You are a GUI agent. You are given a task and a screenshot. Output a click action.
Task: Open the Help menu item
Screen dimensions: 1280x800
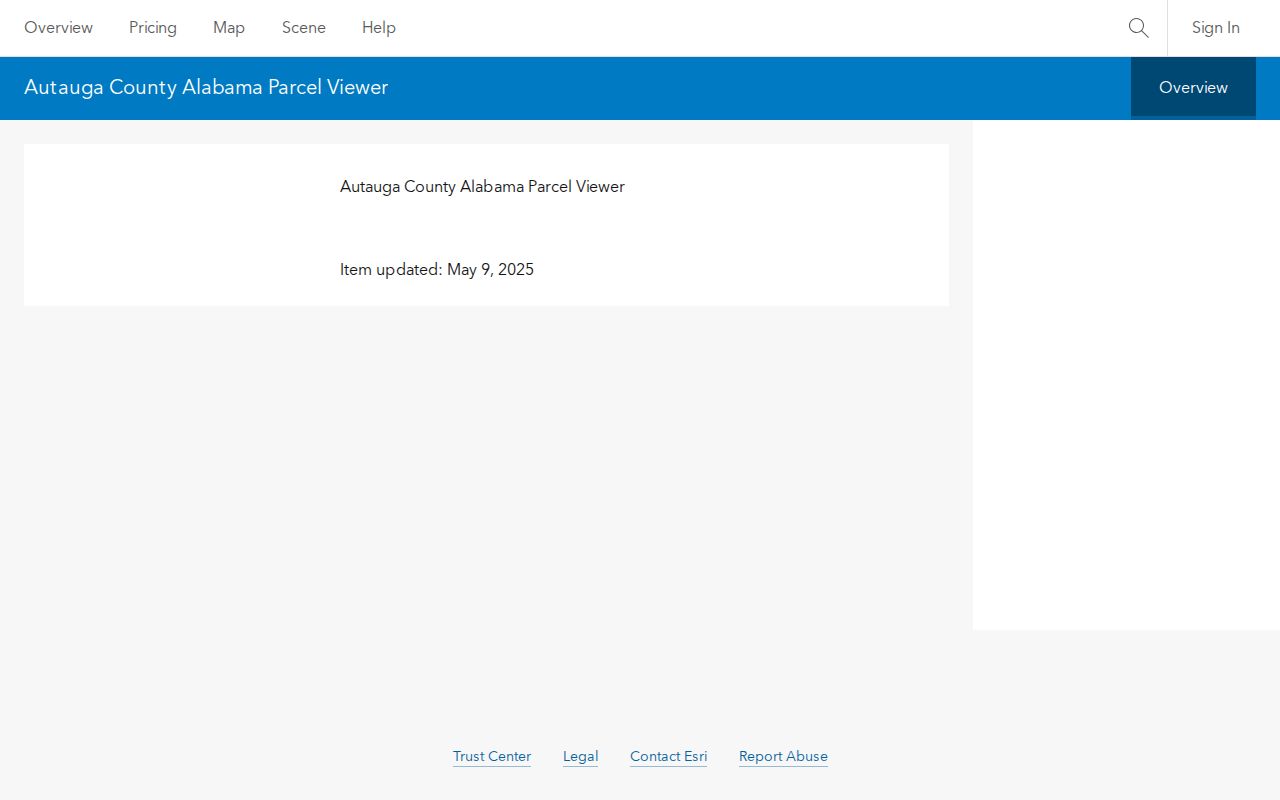tap(379, 28)
